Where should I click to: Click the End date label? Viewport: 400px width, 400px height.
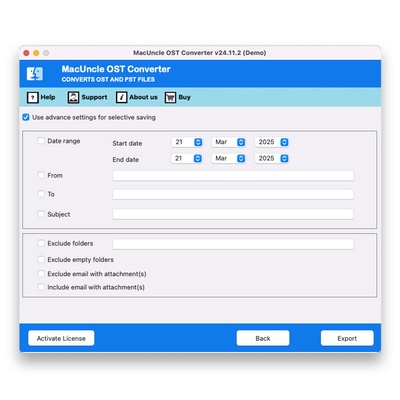126,160
